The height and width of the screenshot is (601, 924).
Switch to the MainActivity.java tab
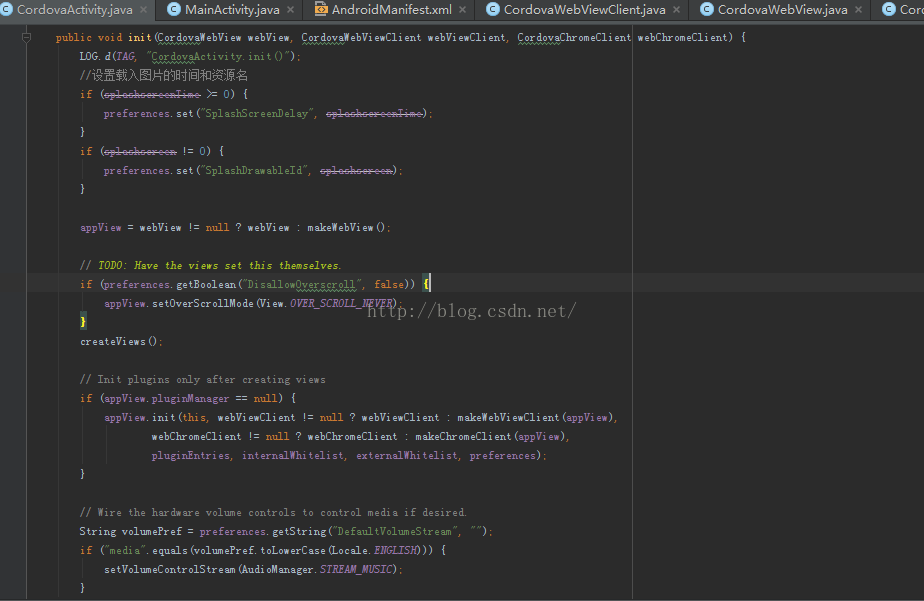pos(232,10)
